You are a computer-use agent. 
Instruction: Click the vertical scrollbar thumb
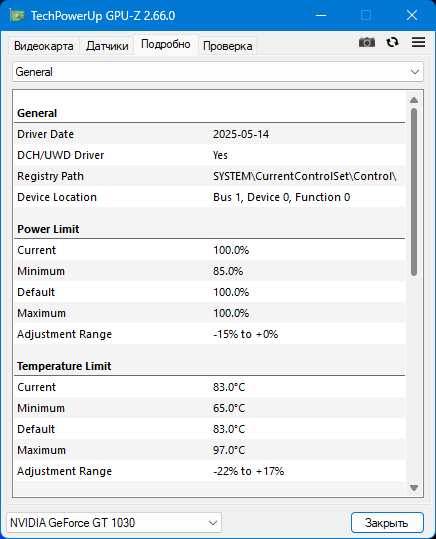click(414, 192)
